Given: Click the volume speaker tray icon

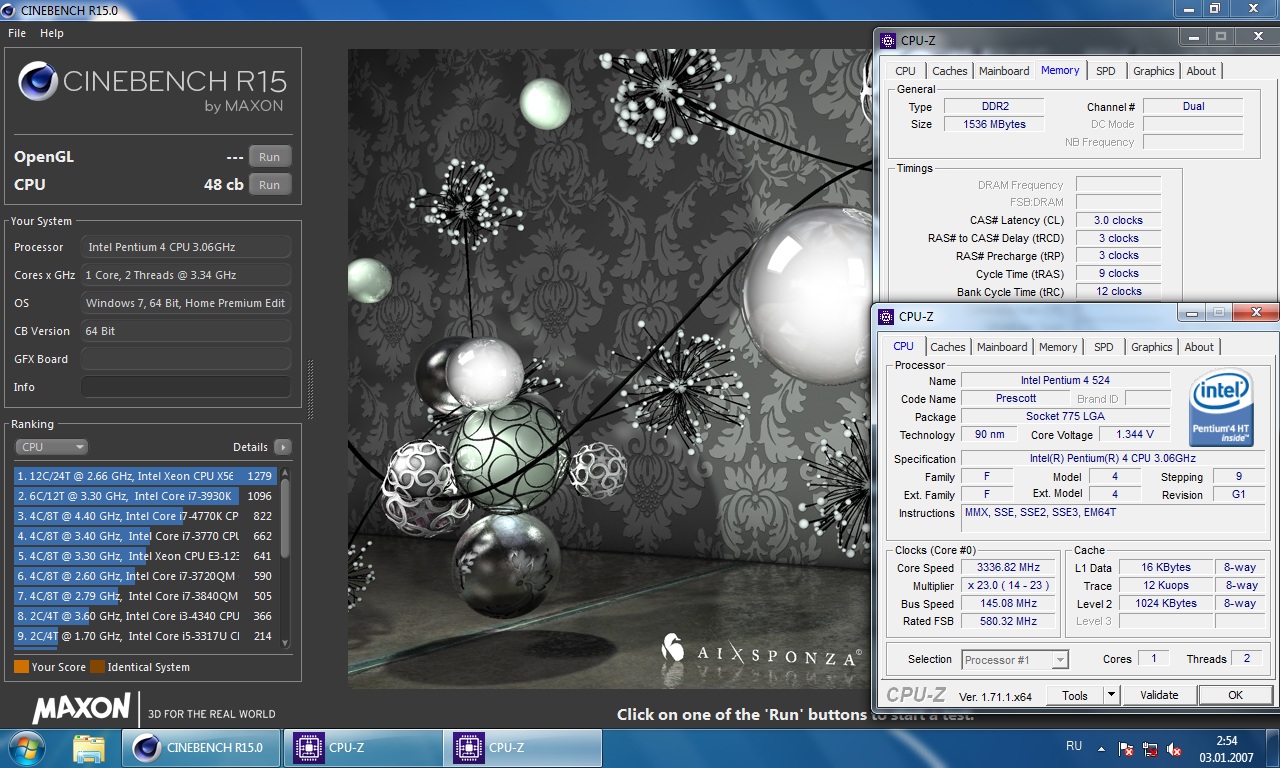Looking at the screenshot, I should pos(1174,748).
